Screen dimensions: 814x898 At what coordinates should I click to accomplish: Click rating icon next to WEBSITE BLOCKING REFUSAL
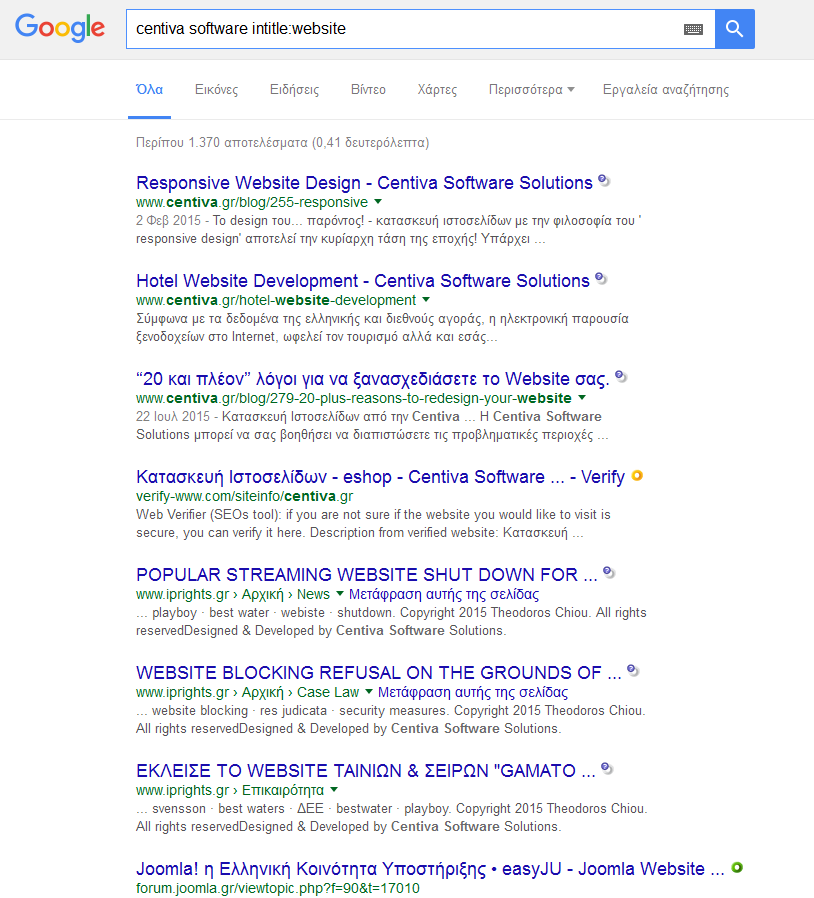633,671
